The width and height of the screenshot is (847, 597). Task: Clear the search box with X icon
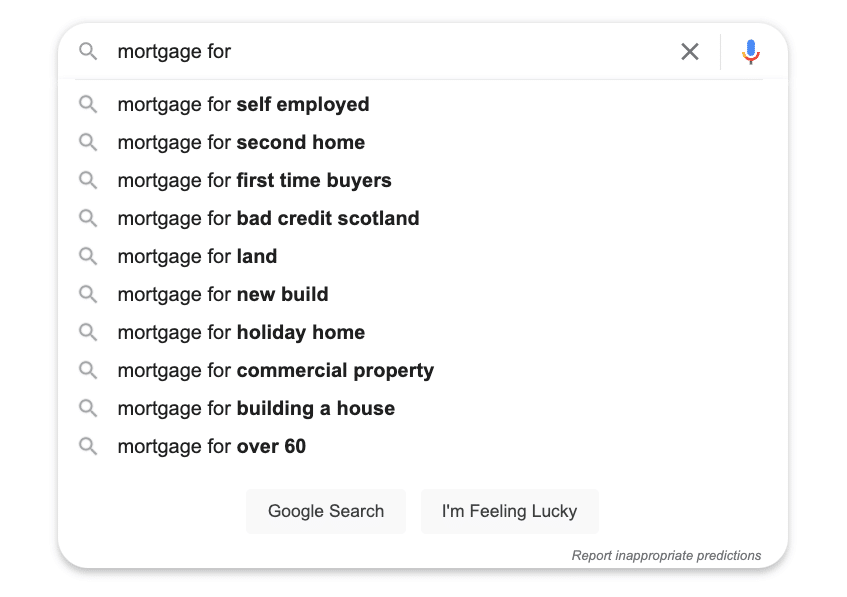point(690,52)
